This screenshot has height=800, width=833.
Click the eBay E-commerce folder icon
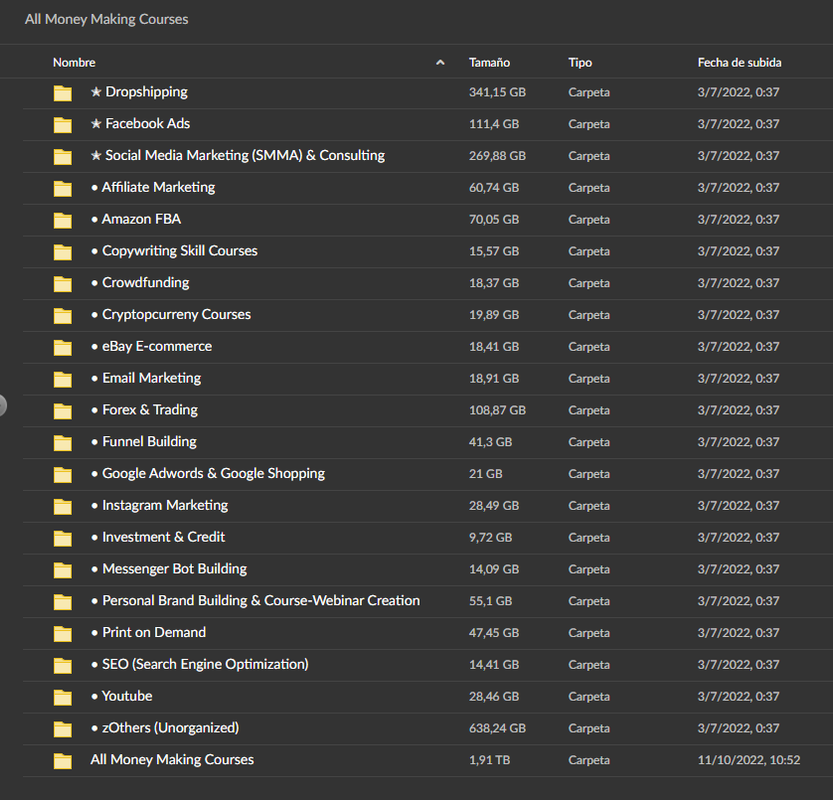pos(63,347)
